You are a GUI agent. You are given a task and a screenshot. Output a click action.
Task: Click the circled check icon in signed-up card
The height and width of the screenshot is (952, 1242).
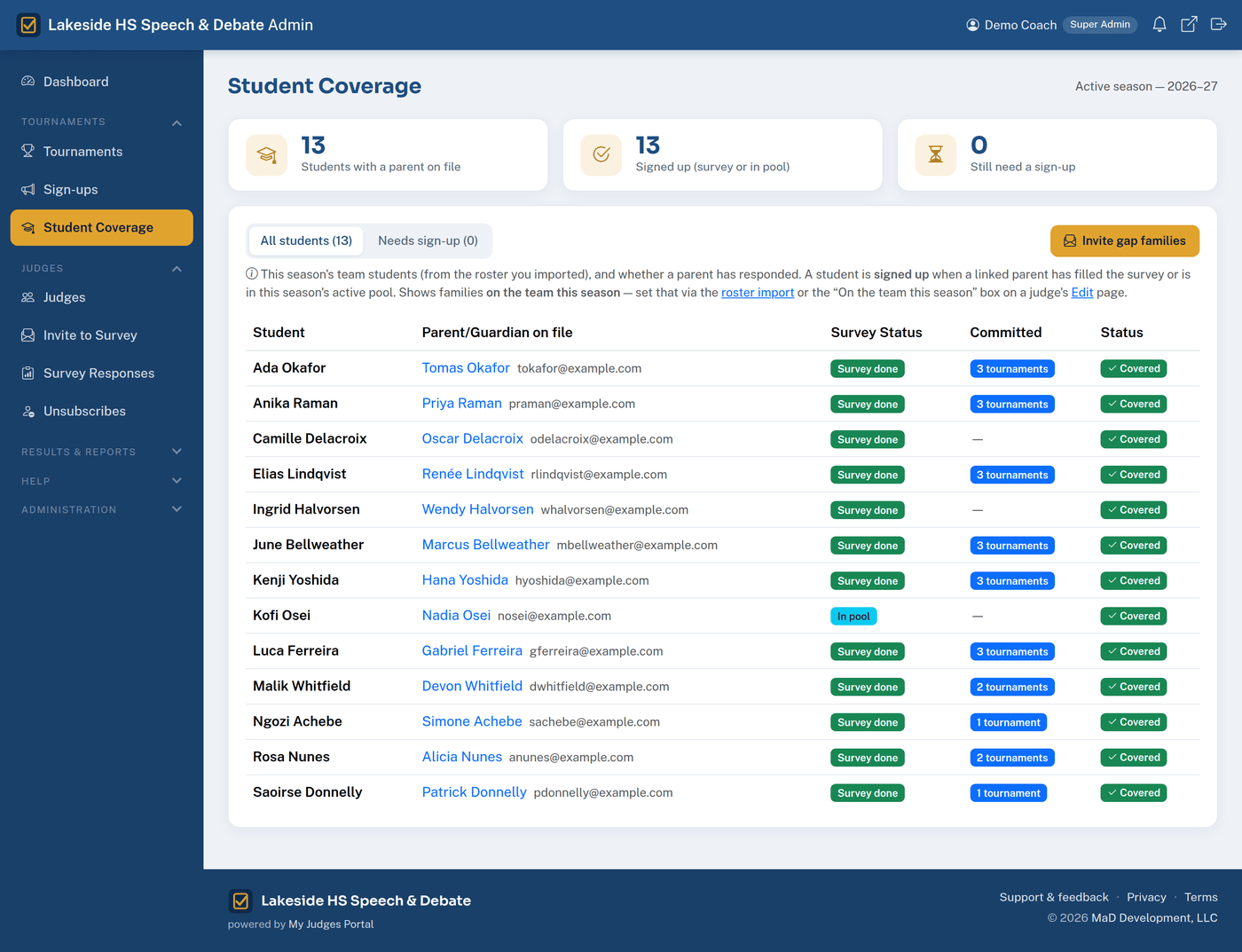tap(601, 155)
